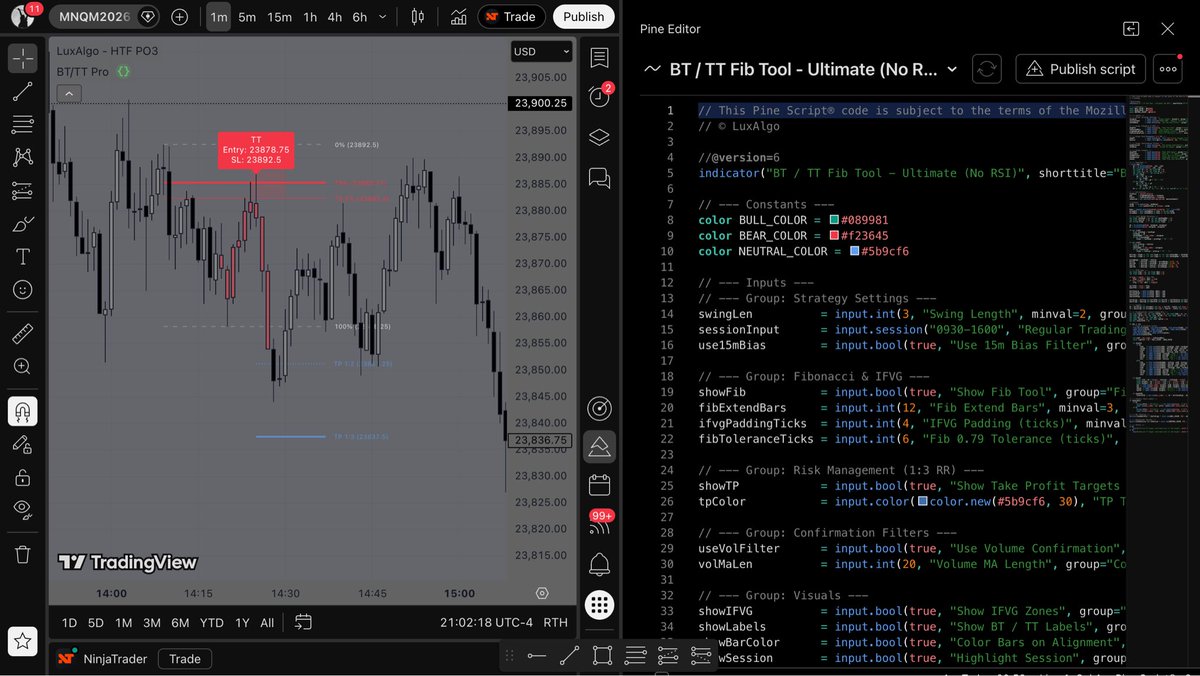1200x676 pixels.
Task: Select the 1m timeframe
Action: tap(218, 17)
